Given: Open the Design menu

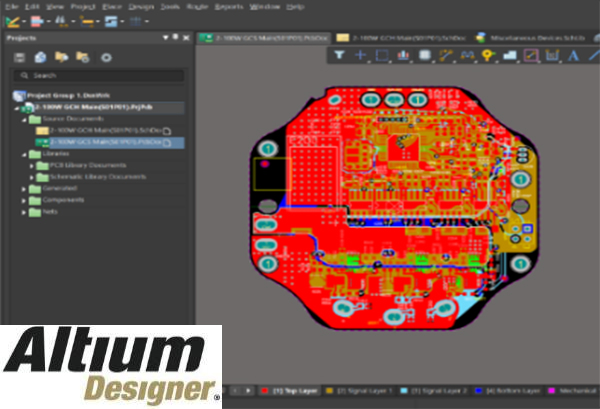Looking at the screenshot, I should coord(141,7).
